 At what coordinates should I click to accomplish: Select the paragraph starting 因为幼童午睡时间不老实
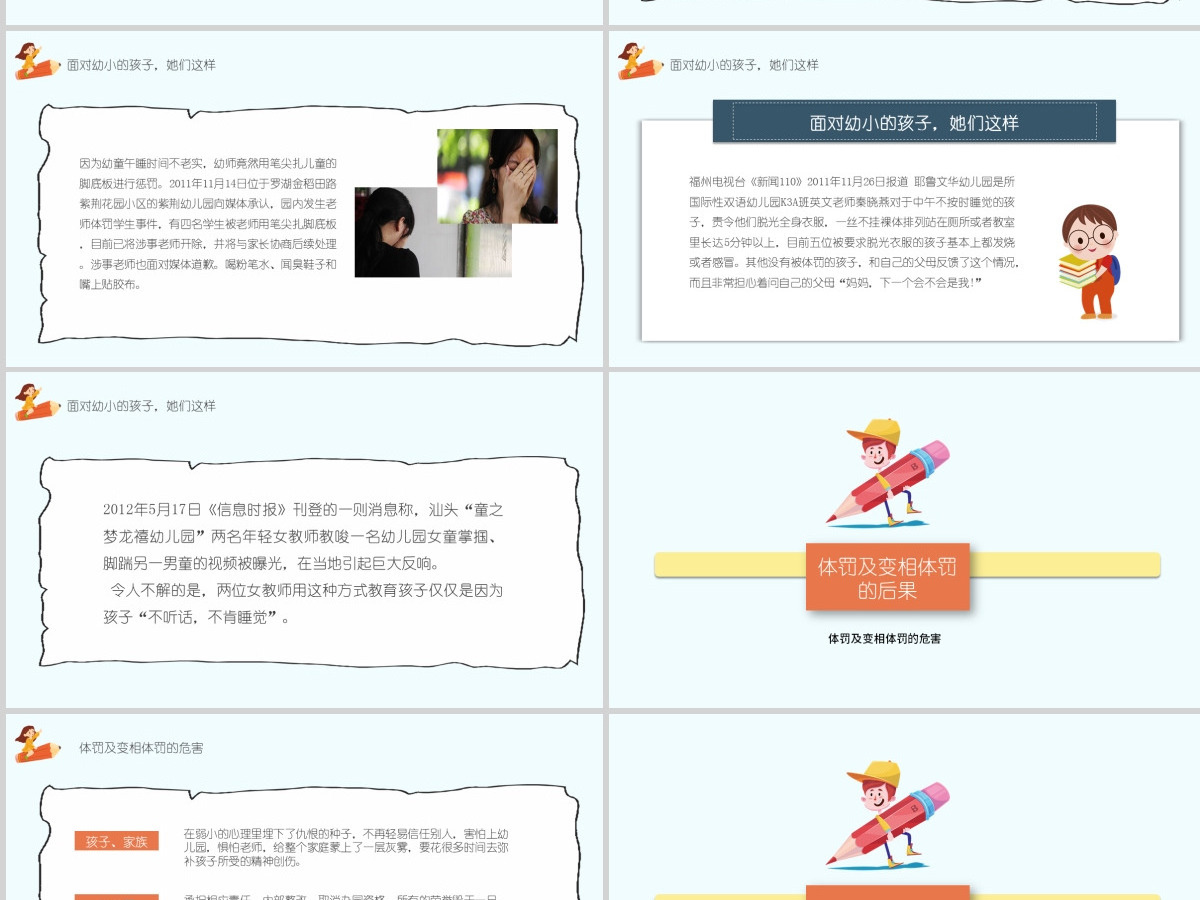208,223
